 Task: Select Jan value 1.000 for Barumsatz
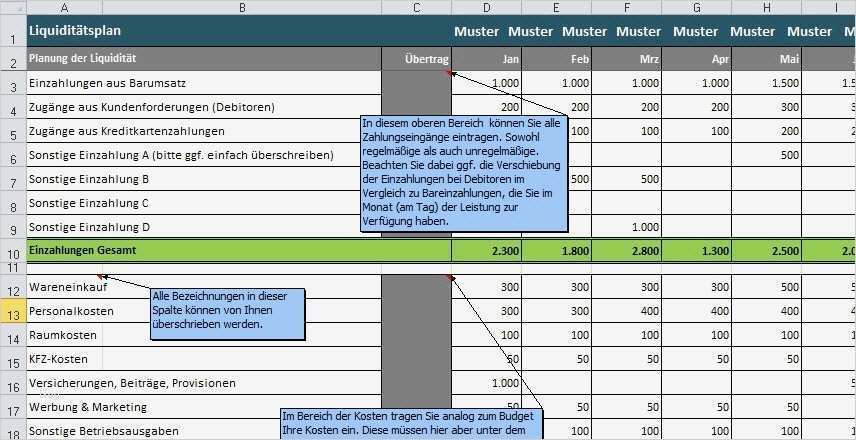pyautogui.click(x=486, y=83)
